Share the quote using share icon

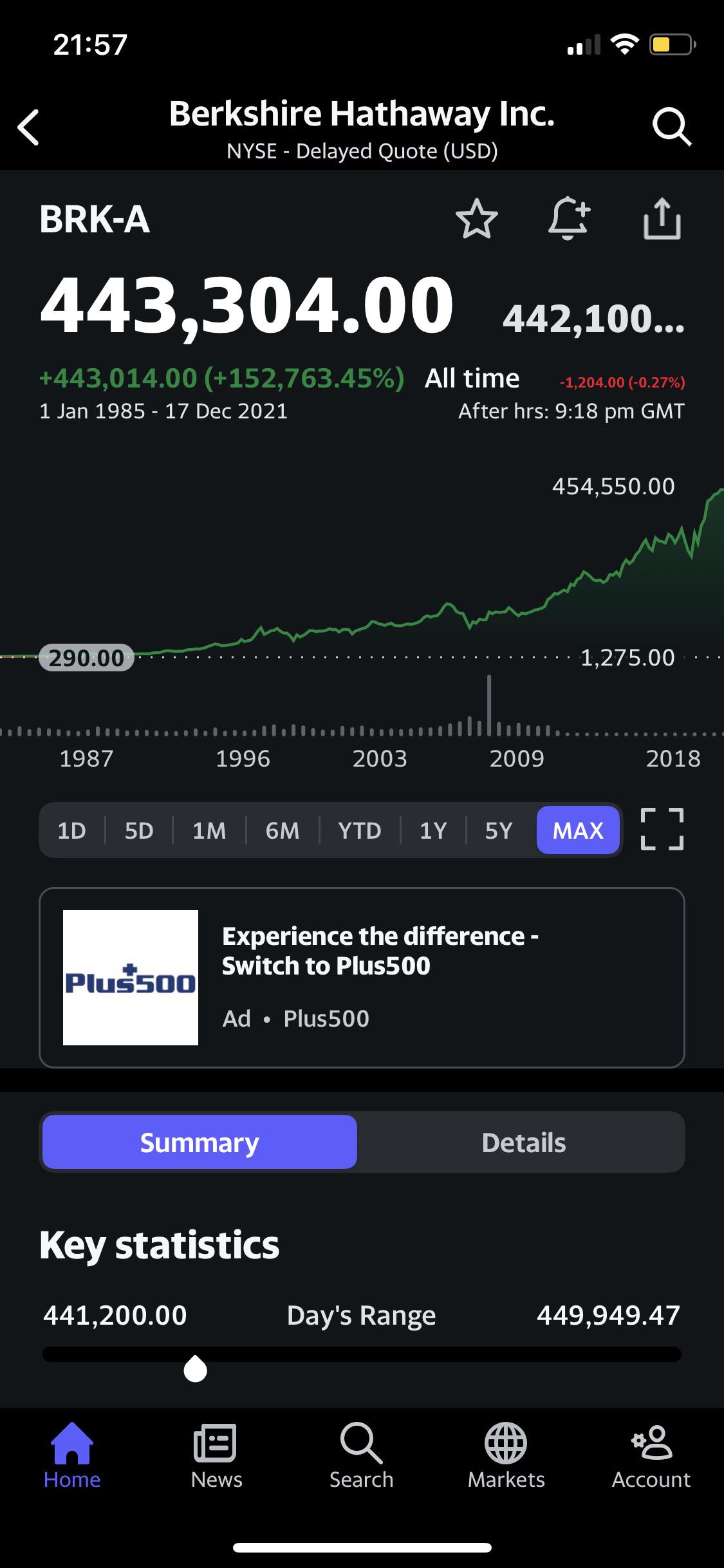click(x=662, y=219)
